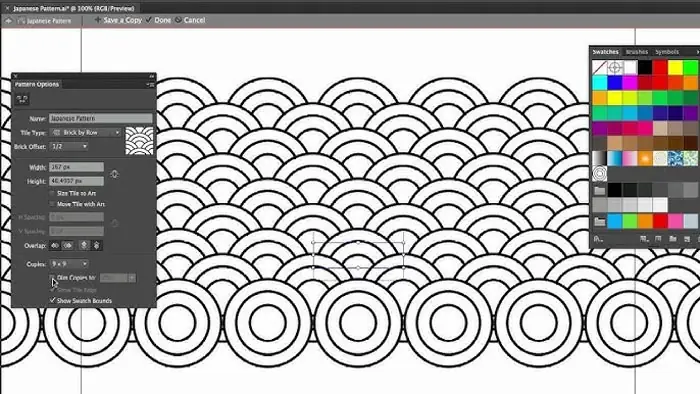Open the Tile Type dropdown showing Brick by Row

(85, 133)
